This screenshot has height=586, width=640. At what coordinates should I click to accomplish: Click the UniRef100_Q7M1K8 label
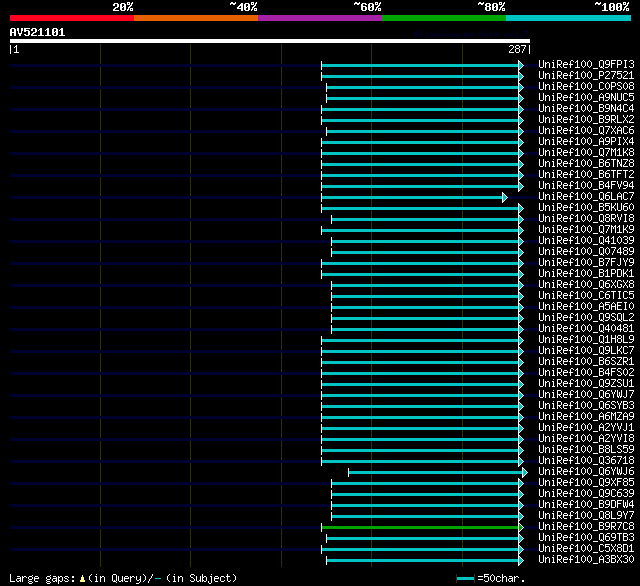586,153
